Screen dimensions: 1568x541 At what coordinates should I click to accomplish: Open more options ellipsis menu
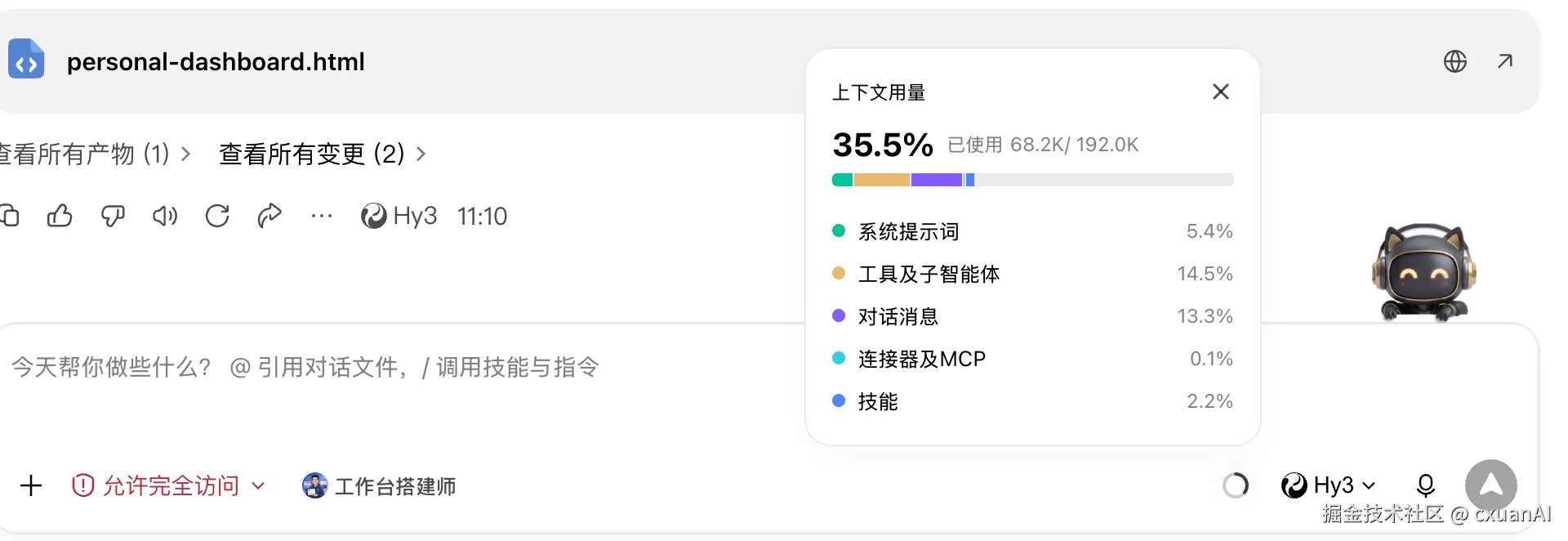[x=322, y=216]
